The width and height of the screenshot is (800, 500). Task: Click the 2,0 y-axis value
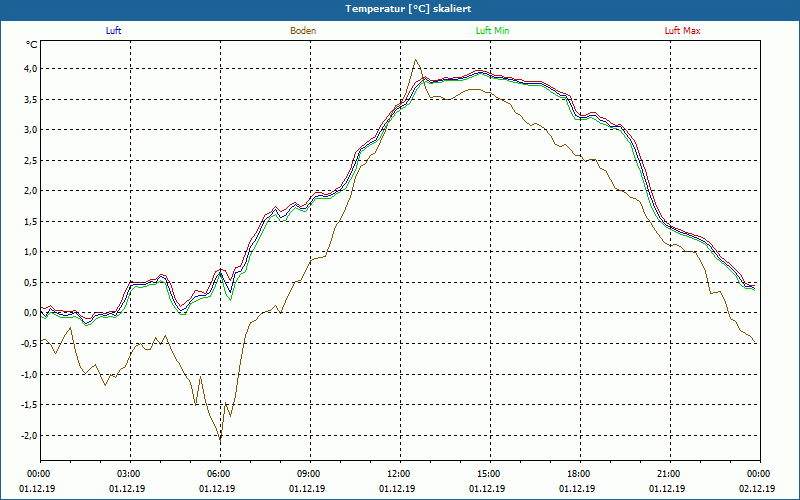[30, 191]
